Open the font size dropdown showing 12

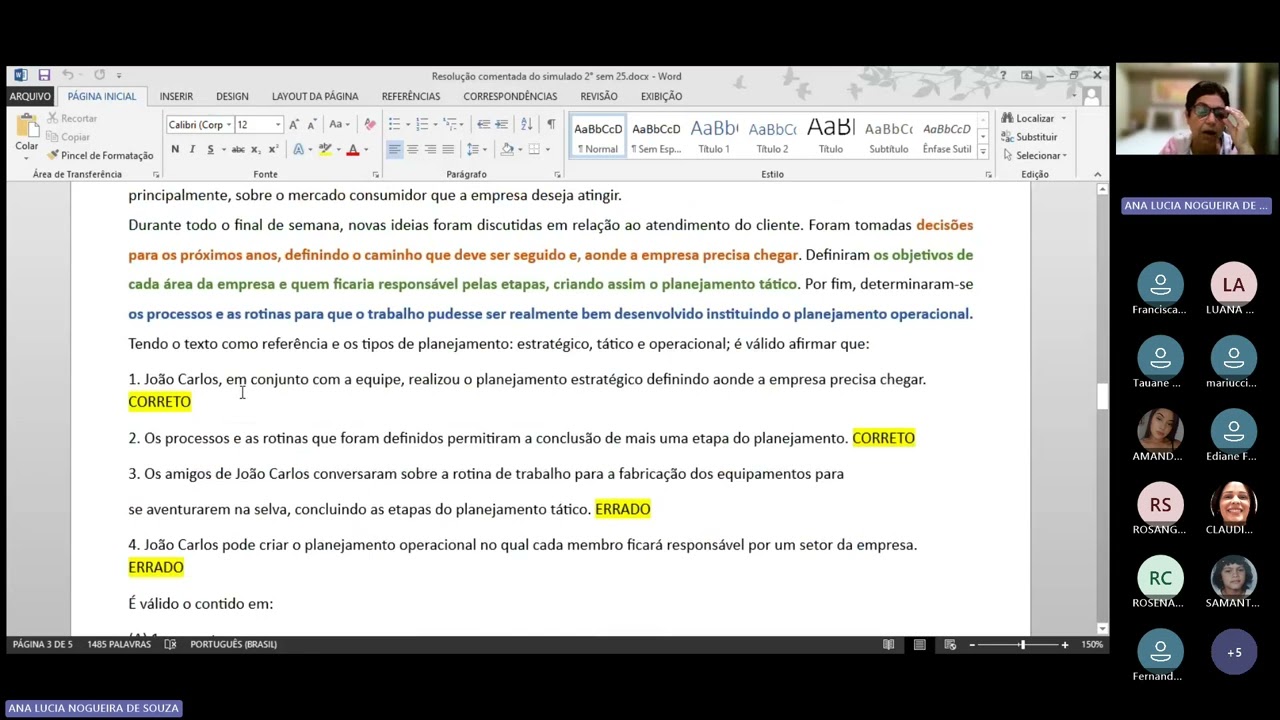tap(278, 125)
